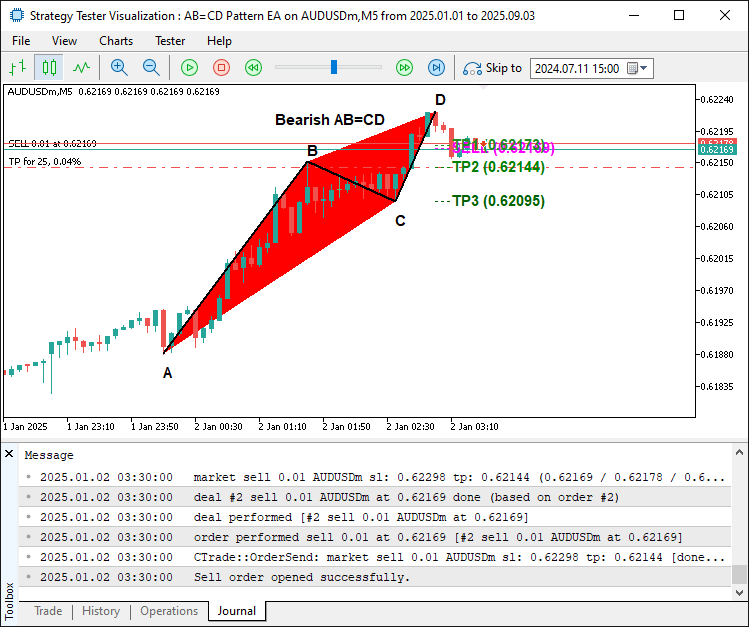
Task: Open the Charts menu
Action: (x=116, y=41)
